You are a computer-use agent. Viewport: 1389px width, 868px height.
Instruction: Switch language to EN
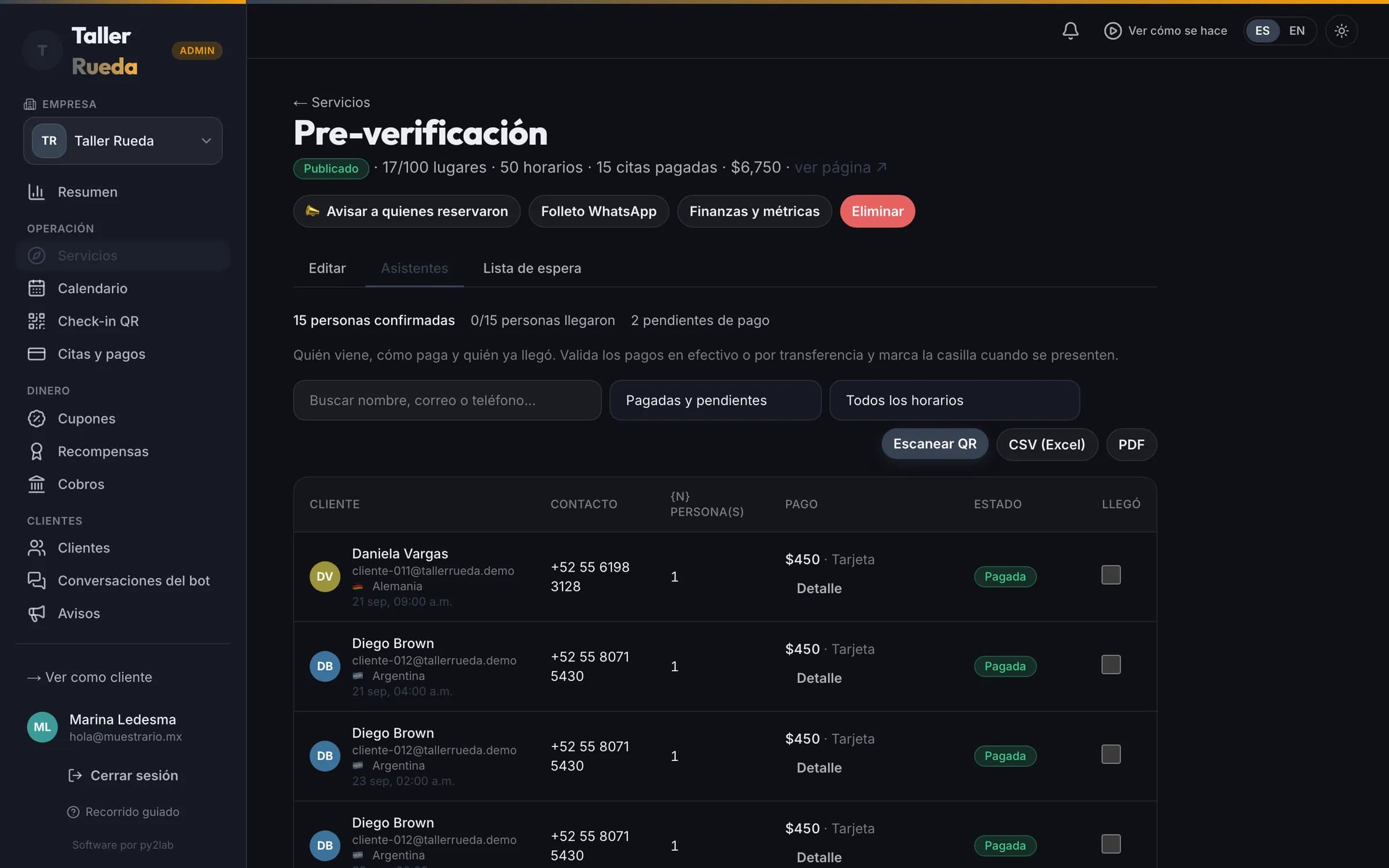tap(1296, 31)
